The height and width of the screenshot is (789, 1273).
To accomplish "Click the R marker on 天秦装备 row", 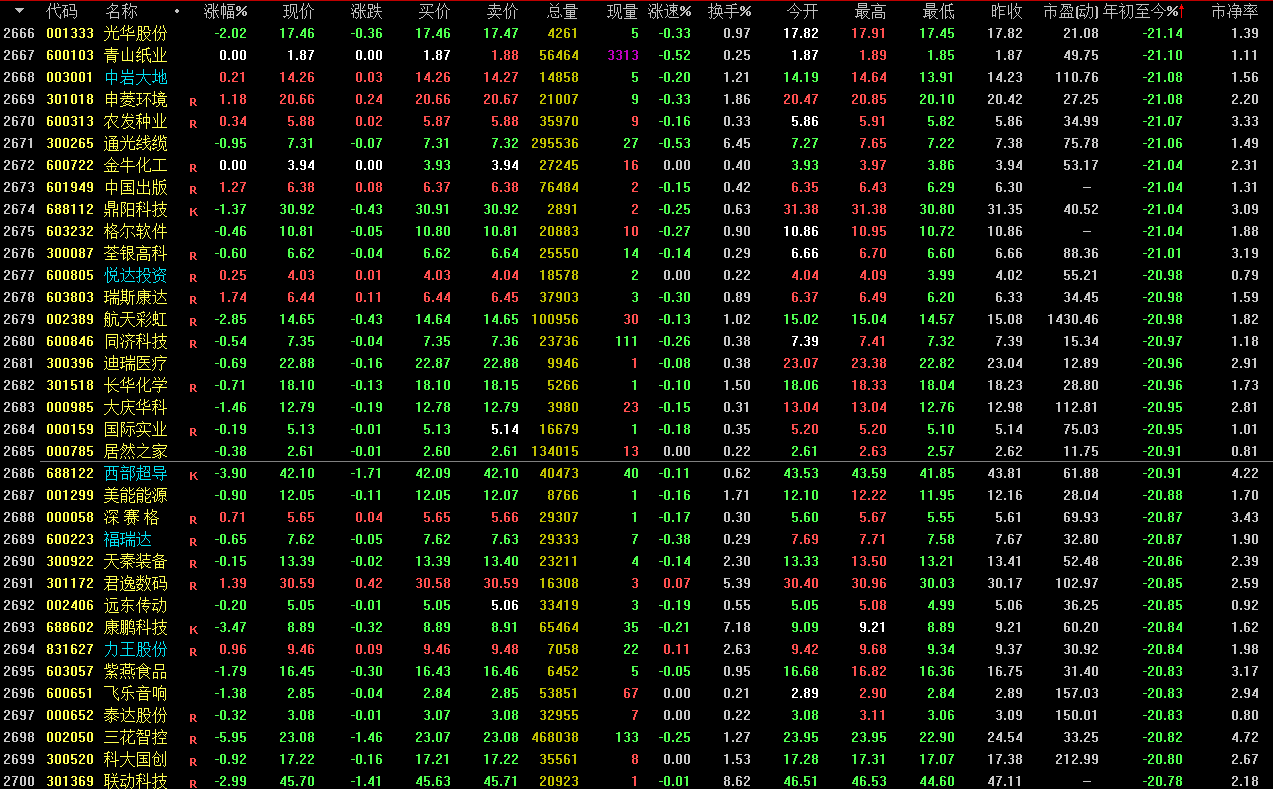I will click(x=193, y=563).
